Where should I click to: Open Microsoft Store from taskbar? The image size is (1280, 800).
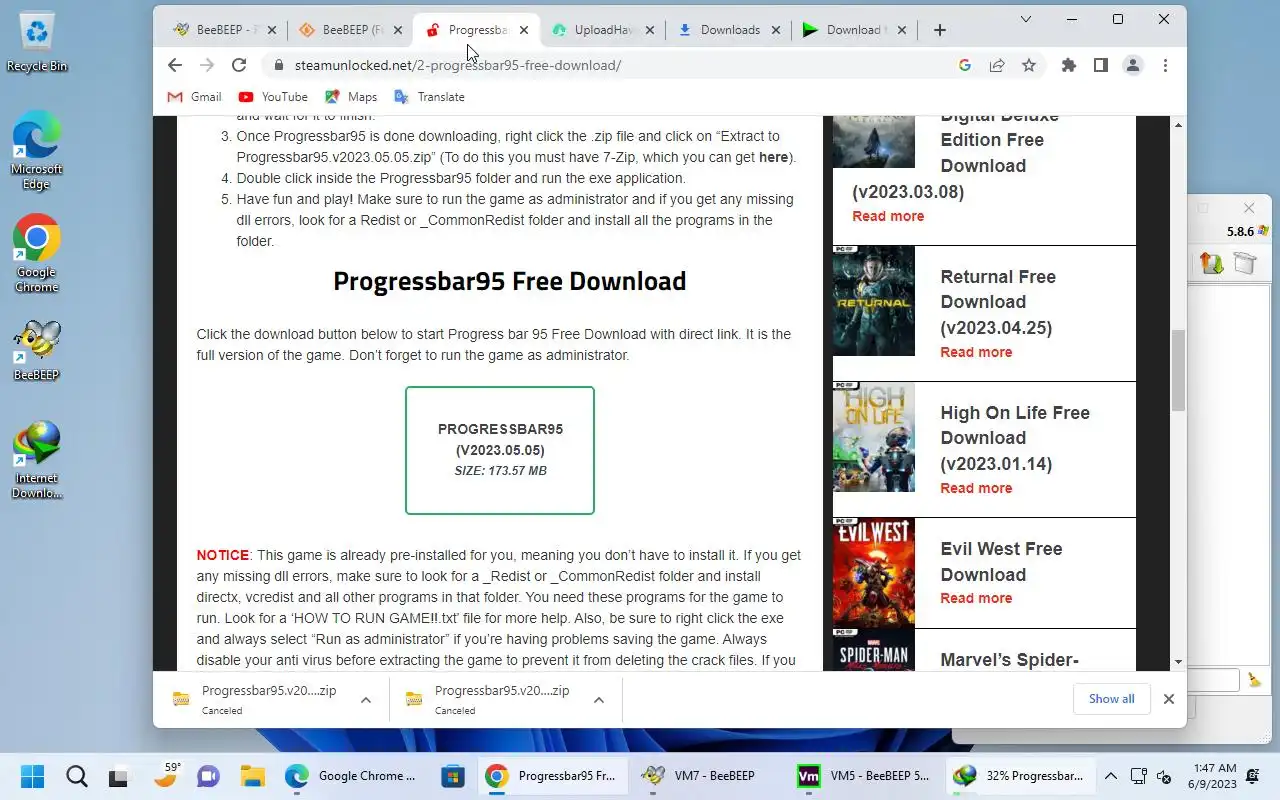453,776
